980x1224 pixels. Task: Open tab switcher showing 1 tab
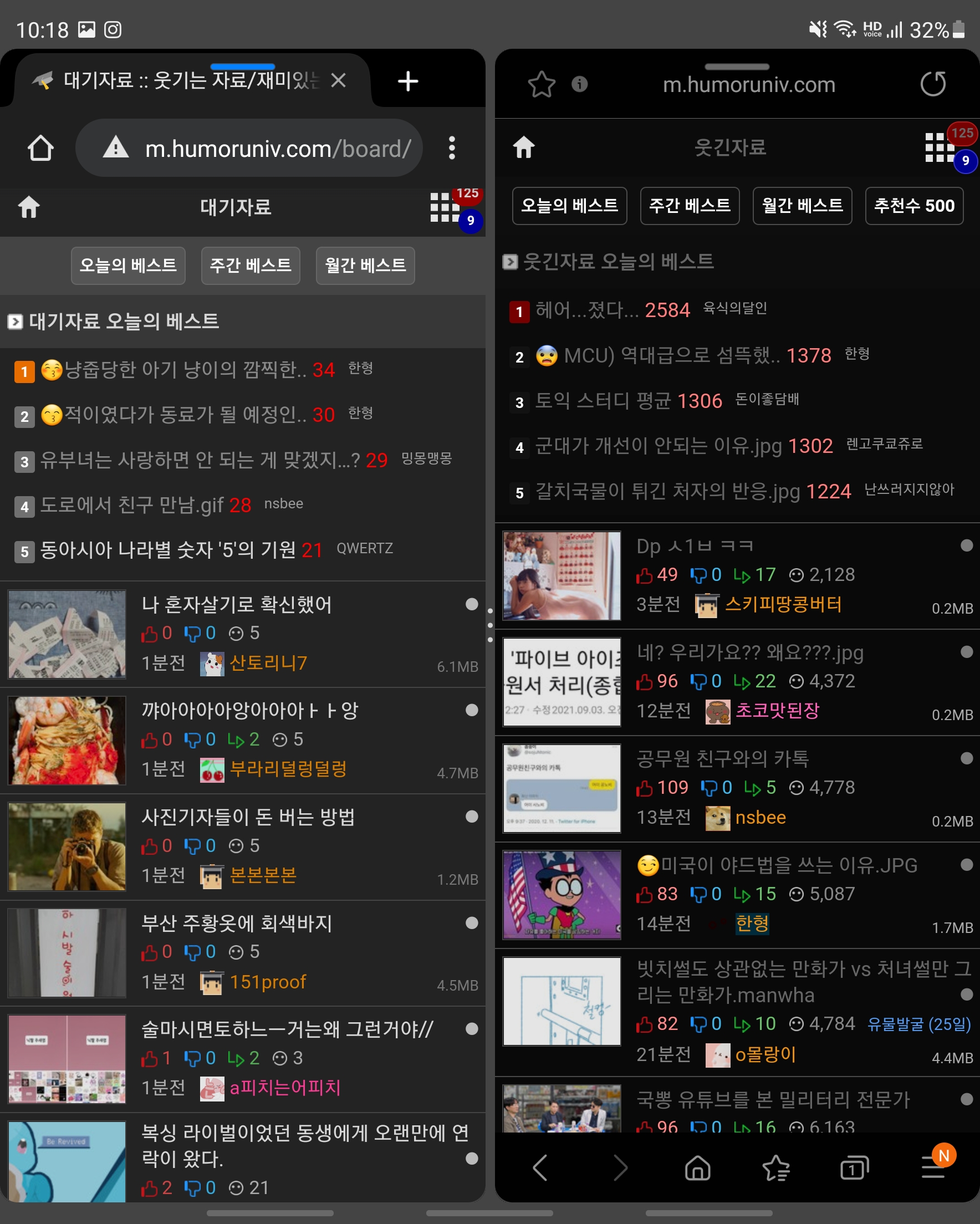point(855,1168)
